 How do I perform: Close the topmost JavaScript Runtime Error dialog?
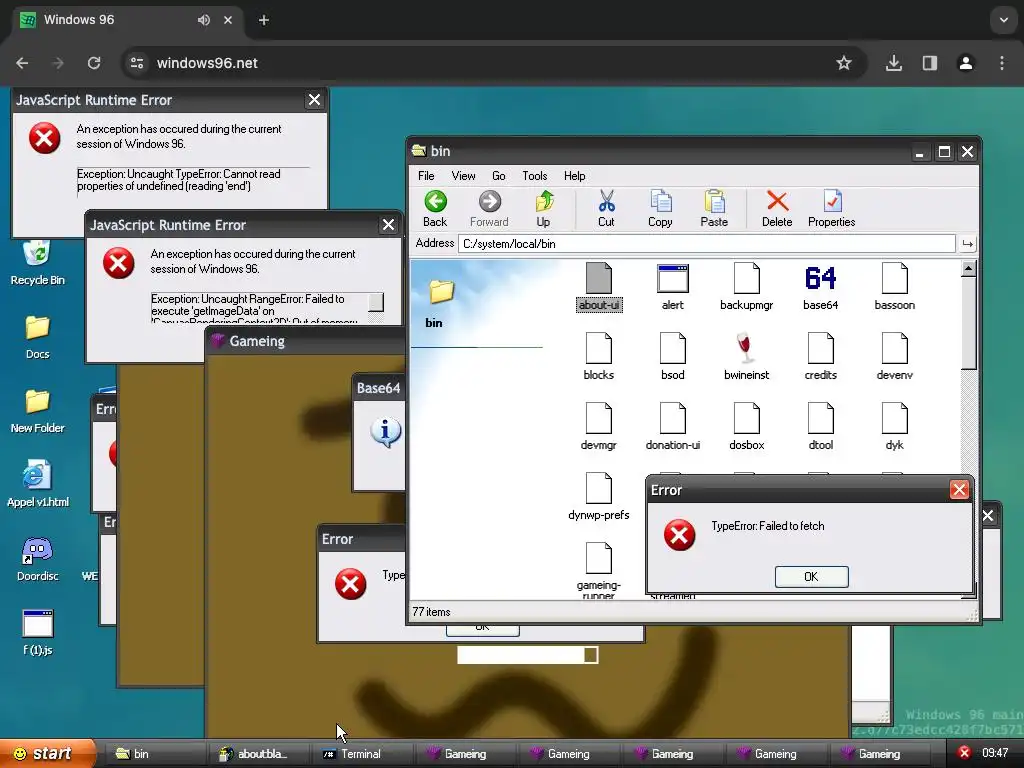(314, 100)
